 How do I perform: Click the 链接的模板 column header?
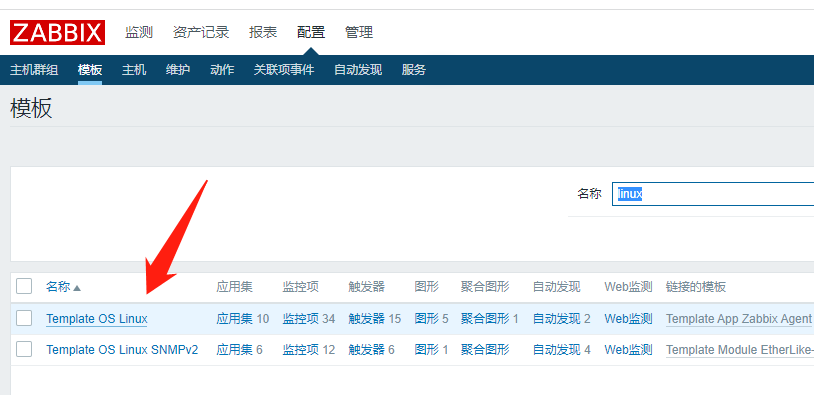[696, 287]
